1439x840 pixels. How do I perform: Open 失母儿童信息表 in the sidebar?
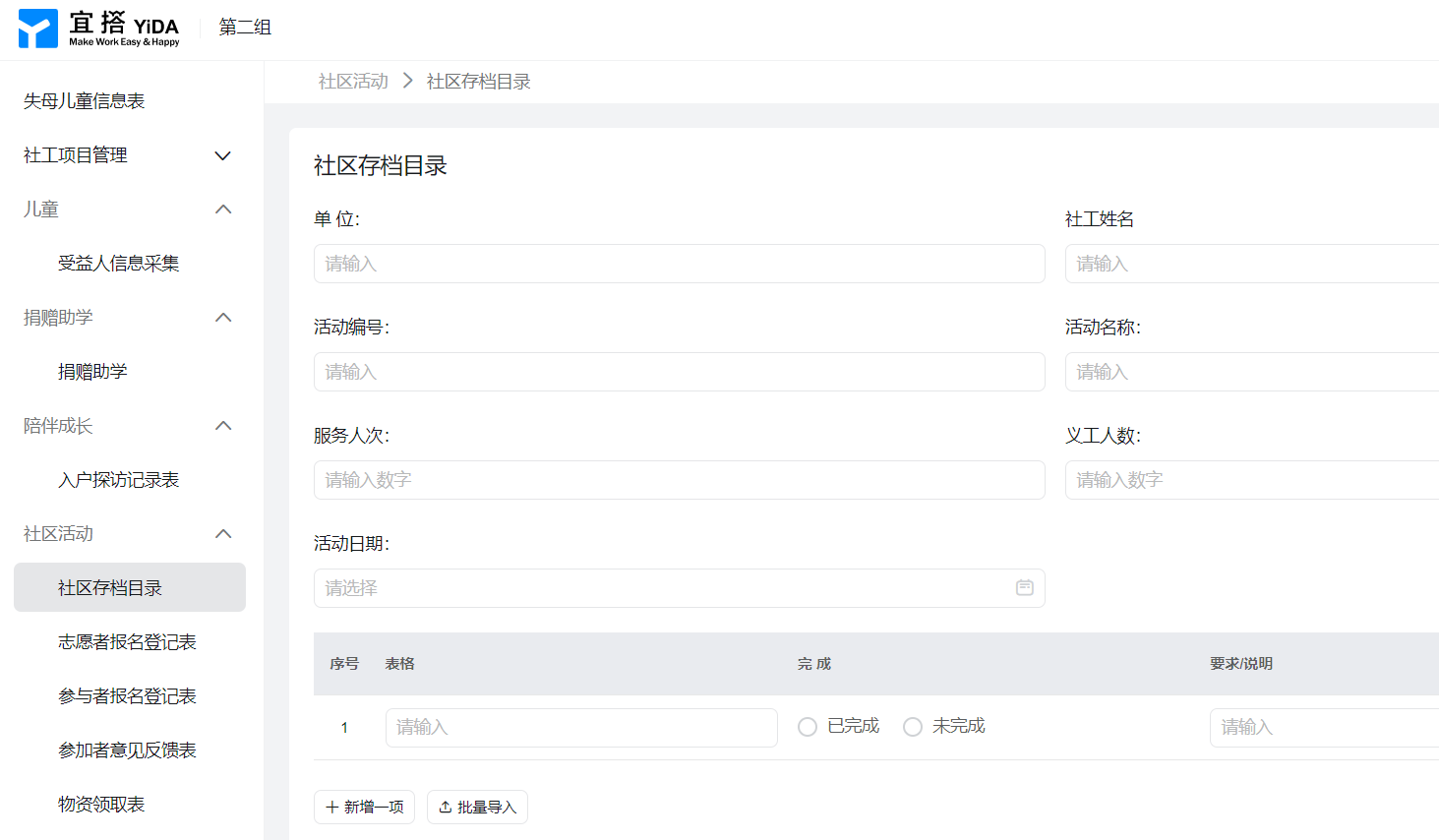point(85,101)
